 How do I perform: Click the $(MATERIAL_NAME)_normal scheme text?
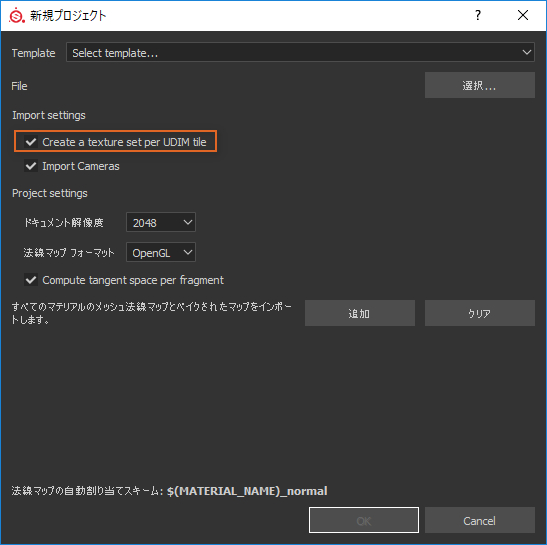[247, 491]
